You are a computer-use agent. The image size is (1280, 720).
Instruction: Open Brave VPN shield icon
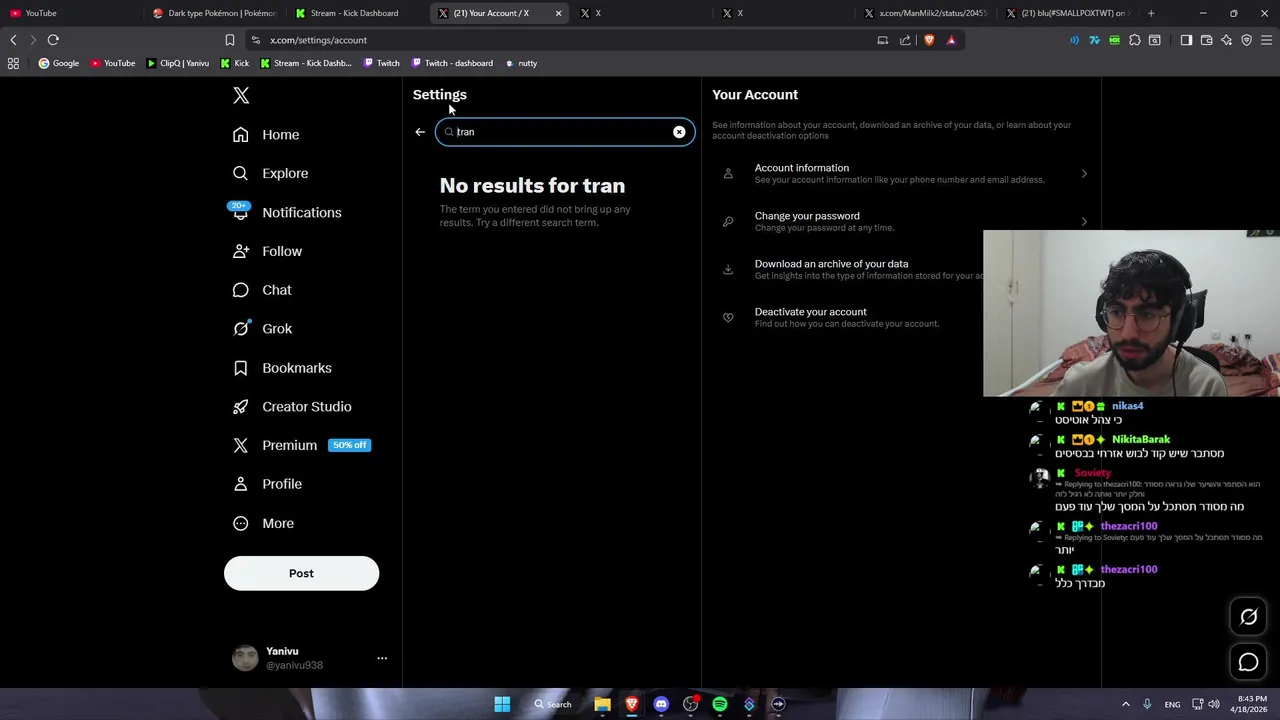pos(1246,40)
